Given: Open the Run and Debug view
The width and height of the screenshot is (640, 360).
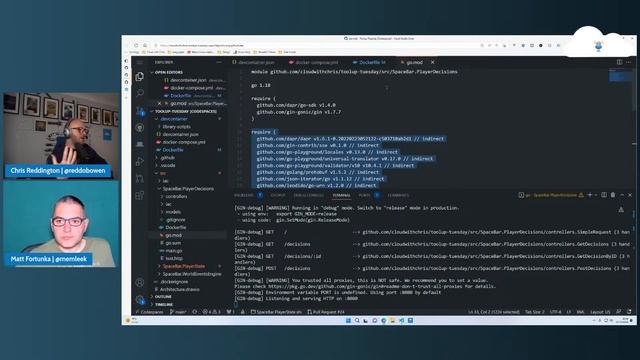Looking at the screenshot, I should coord(140,161).
